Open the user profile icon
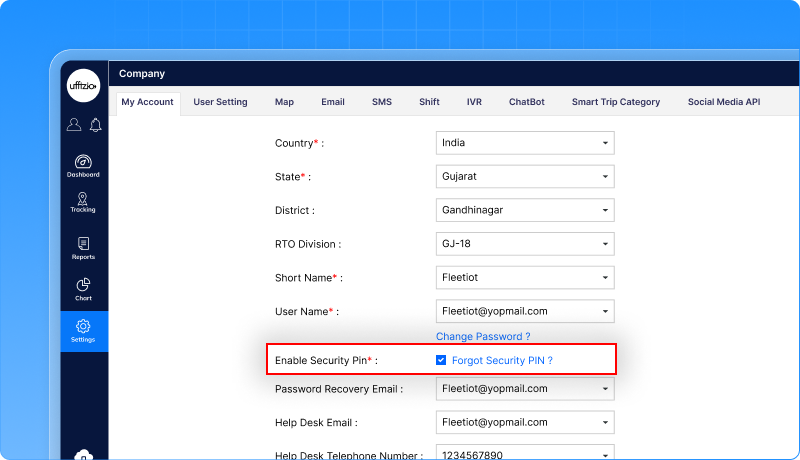Screen dimensions: 800x460 pyautogui.click(x=74, y=125)
